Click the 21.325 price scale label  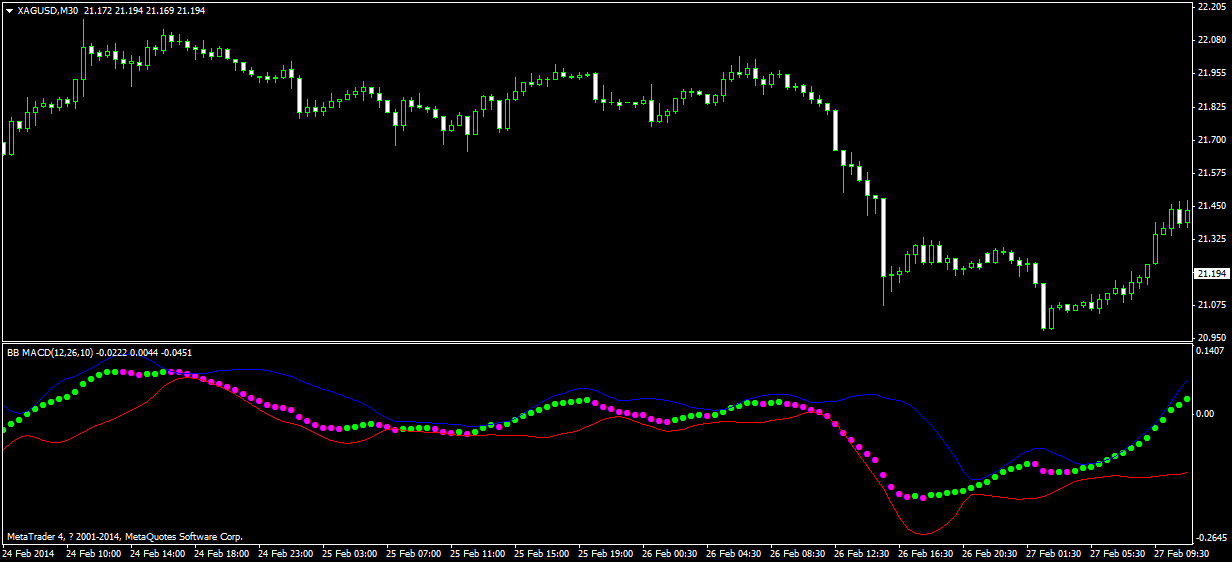[x=1210, y=238]
